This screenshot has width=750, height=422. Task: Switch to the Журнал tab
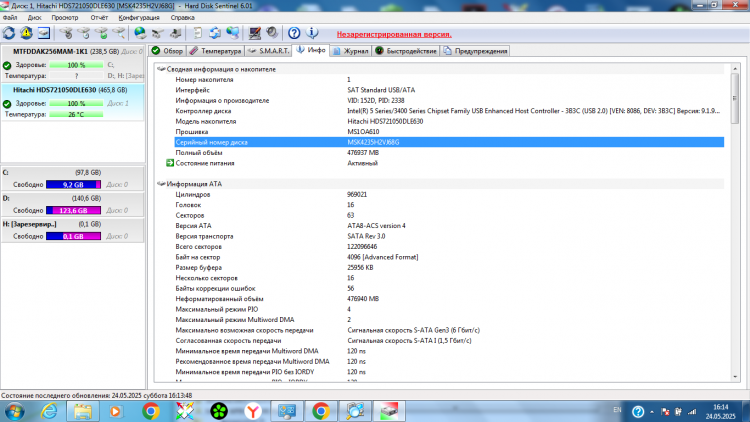coord(351,51)
